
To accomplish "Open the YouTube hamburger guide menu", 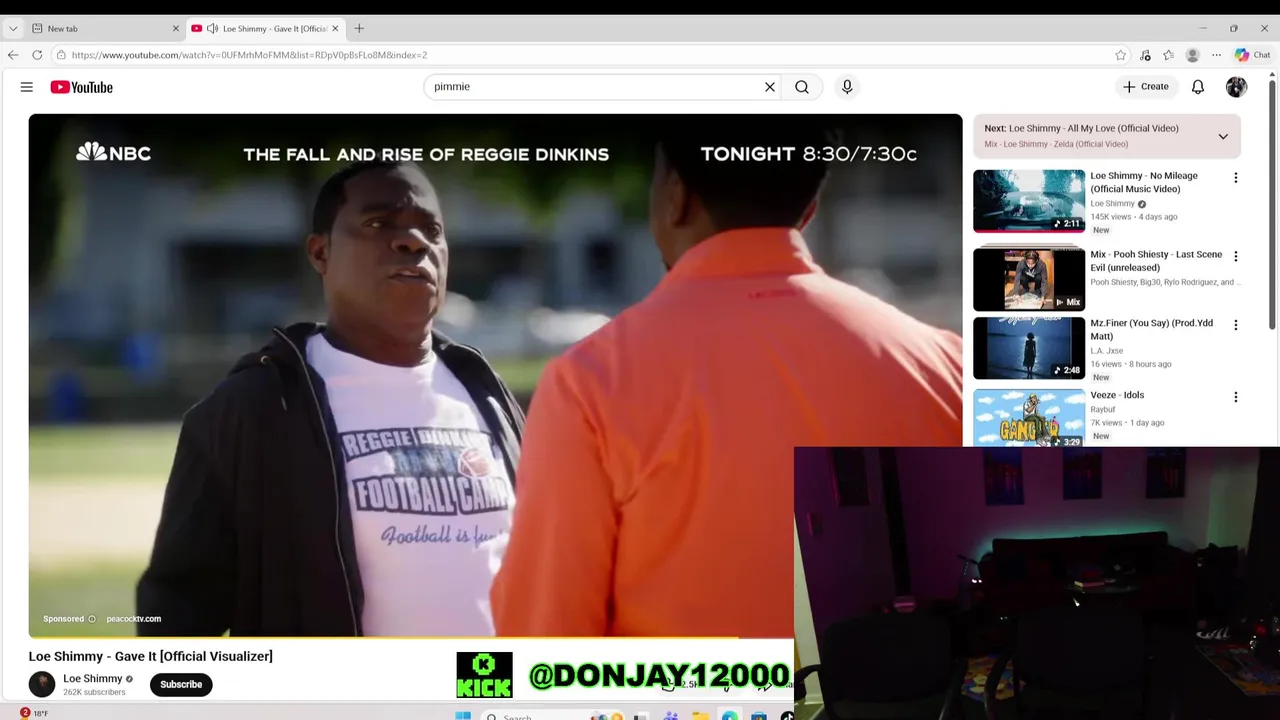I will [x=27, y=87].
